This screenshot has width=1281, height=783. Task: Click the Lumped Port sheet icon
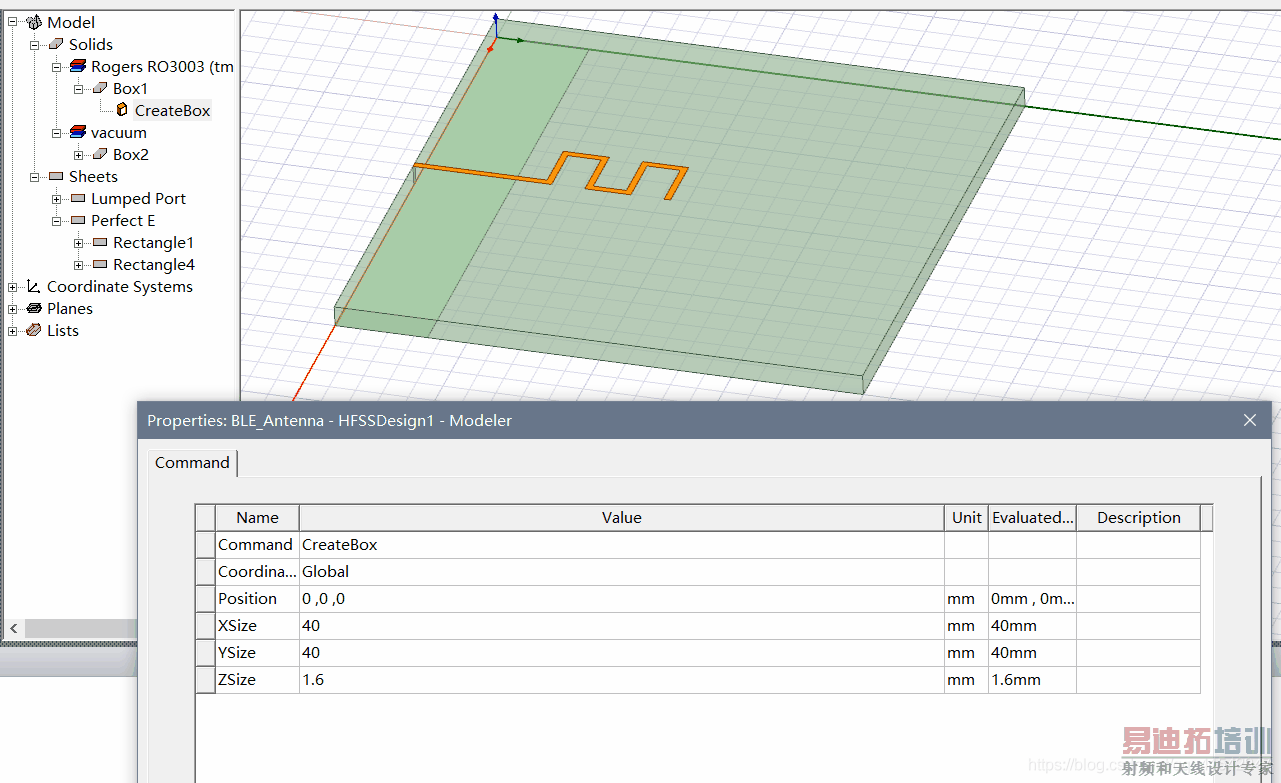78,198
